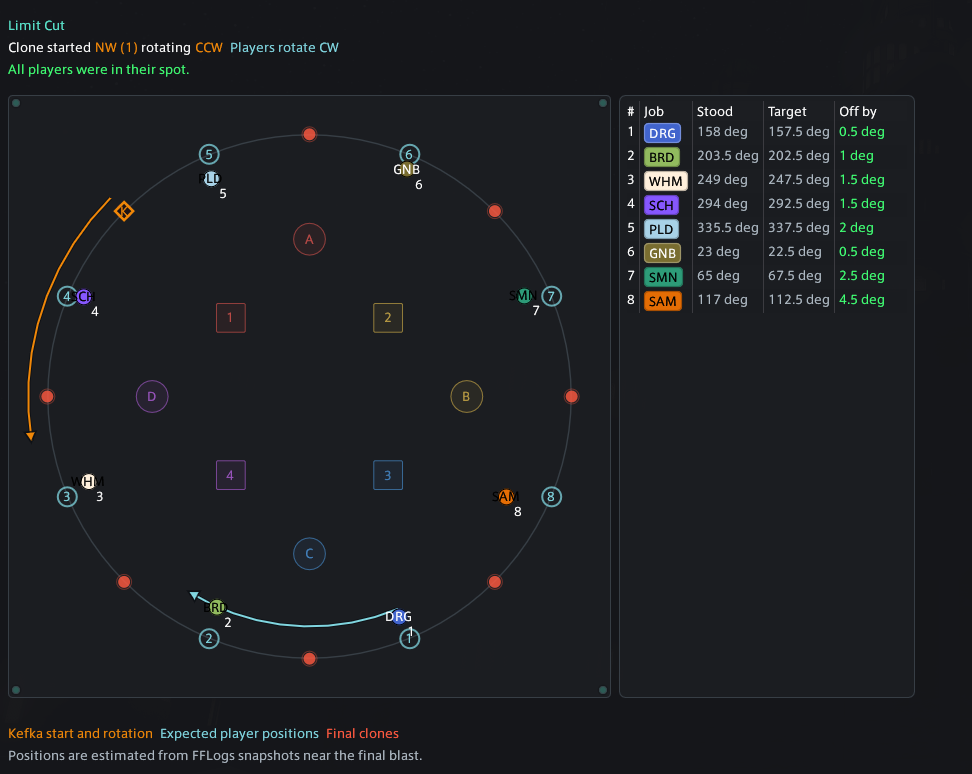The image size is (972, 774).
Task: Click the SCH player dot on arena
Action: [x=84, y=297]
